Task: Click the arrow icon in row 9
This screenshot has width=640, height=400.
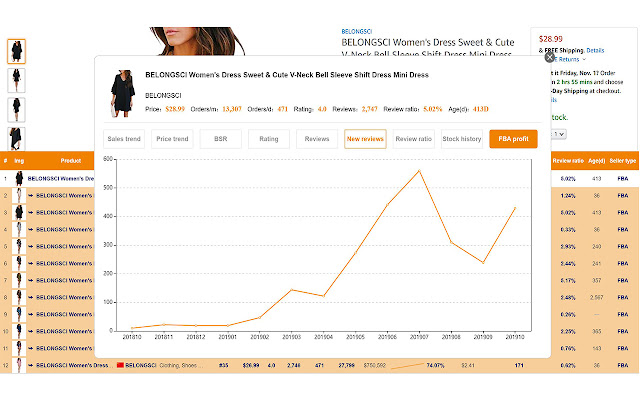Action: [31, 314]
